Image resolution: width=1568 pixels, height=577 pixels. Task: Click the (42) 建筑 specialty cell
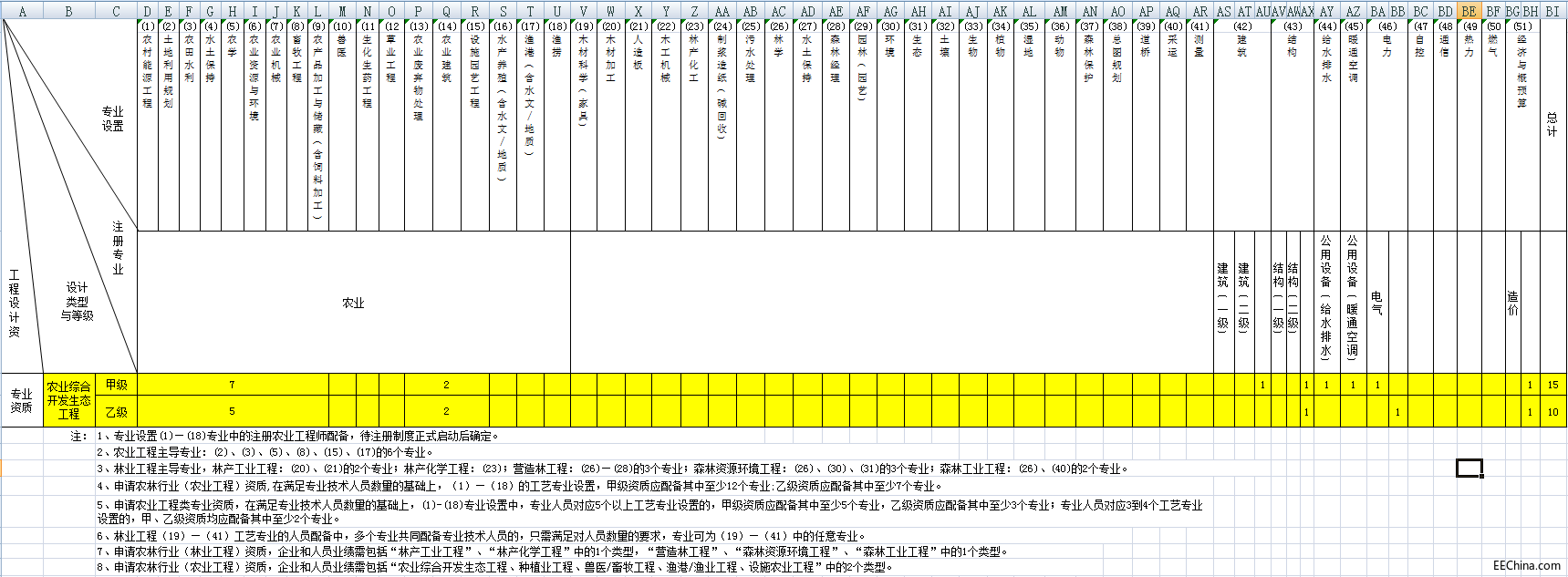click(x=1242, y=125)
